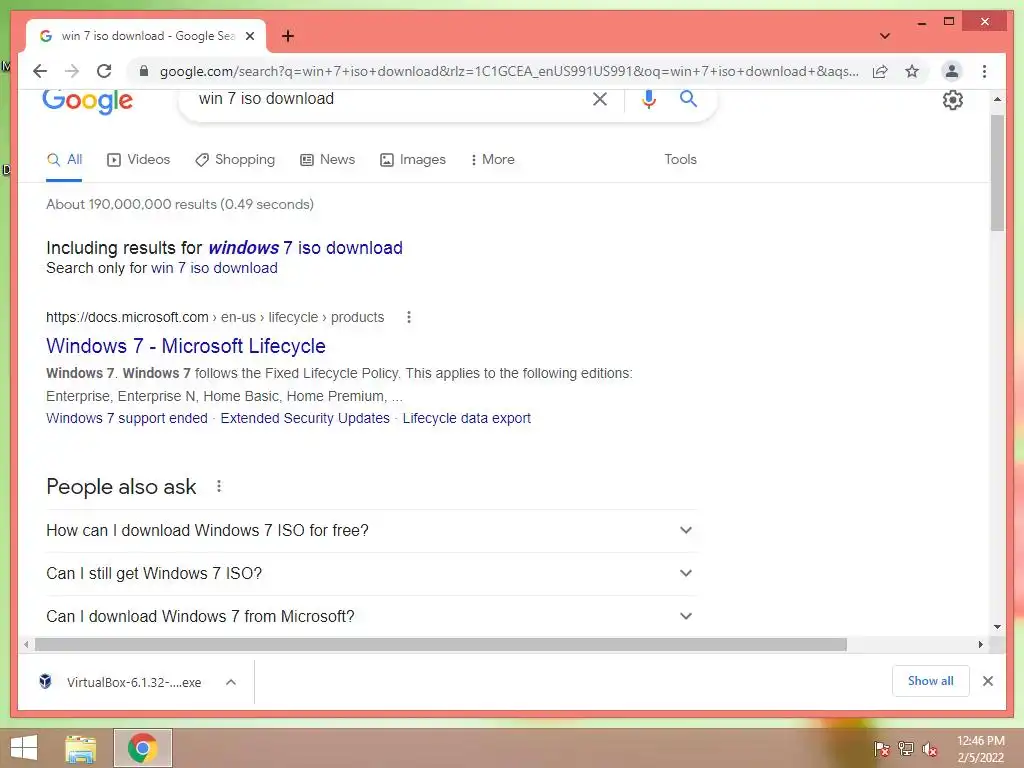Screen dimensions: 1024x768
Task: Open File Explorer from the taskbar
Action: tap(80, 748)
